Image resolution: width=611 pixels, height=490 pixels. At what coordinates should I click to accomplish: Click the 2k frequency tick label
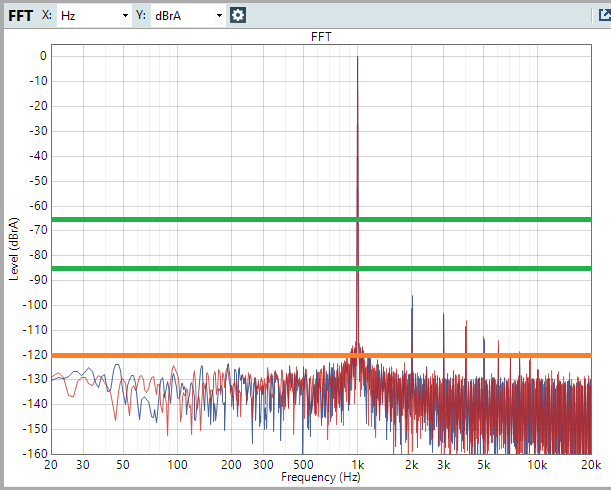[411, 465]
